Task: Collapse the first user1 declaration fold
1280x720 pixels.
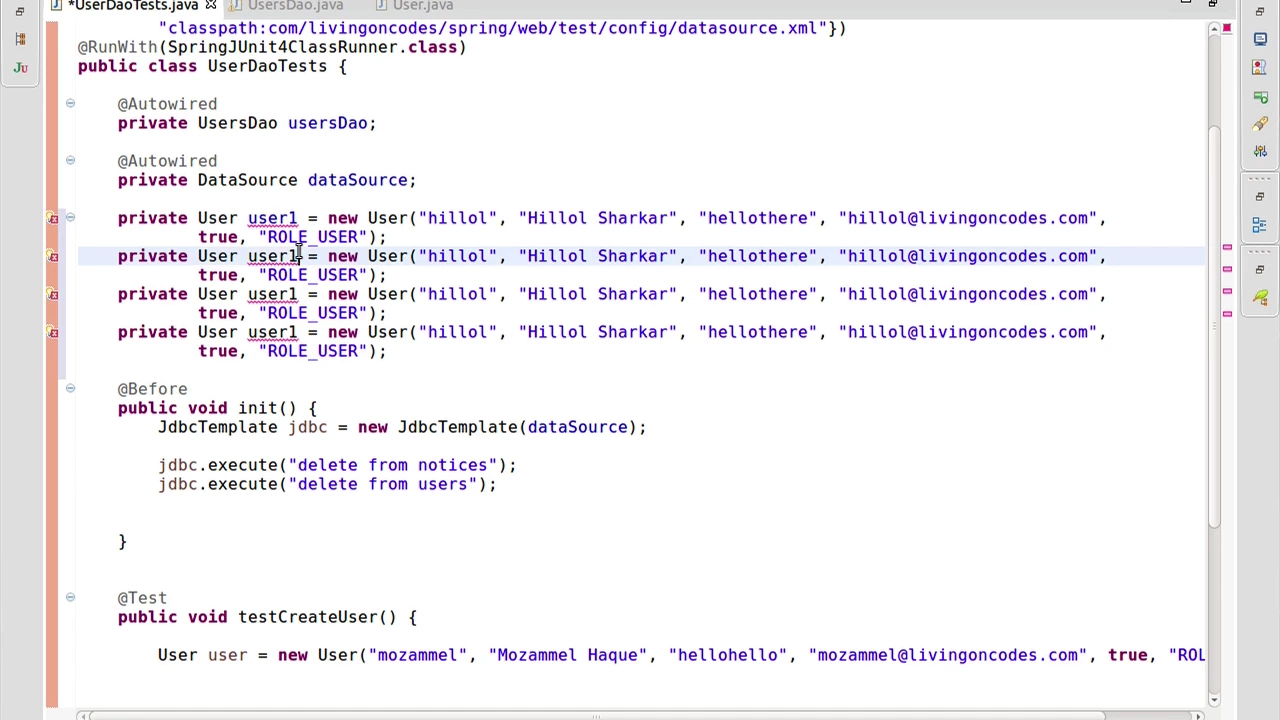Action: (70, 217)
